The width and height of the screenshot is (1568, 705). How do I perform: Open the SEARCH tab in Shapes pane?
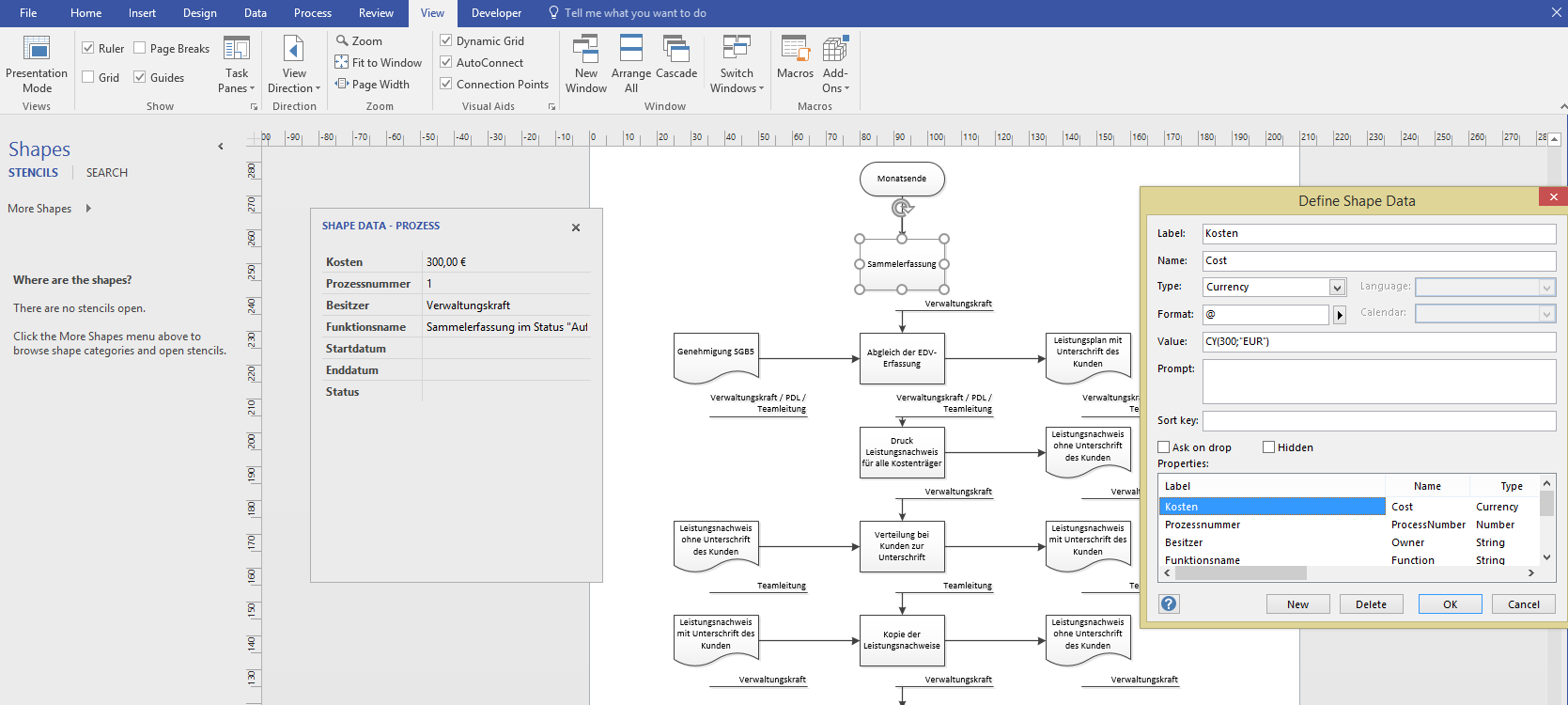107,173
